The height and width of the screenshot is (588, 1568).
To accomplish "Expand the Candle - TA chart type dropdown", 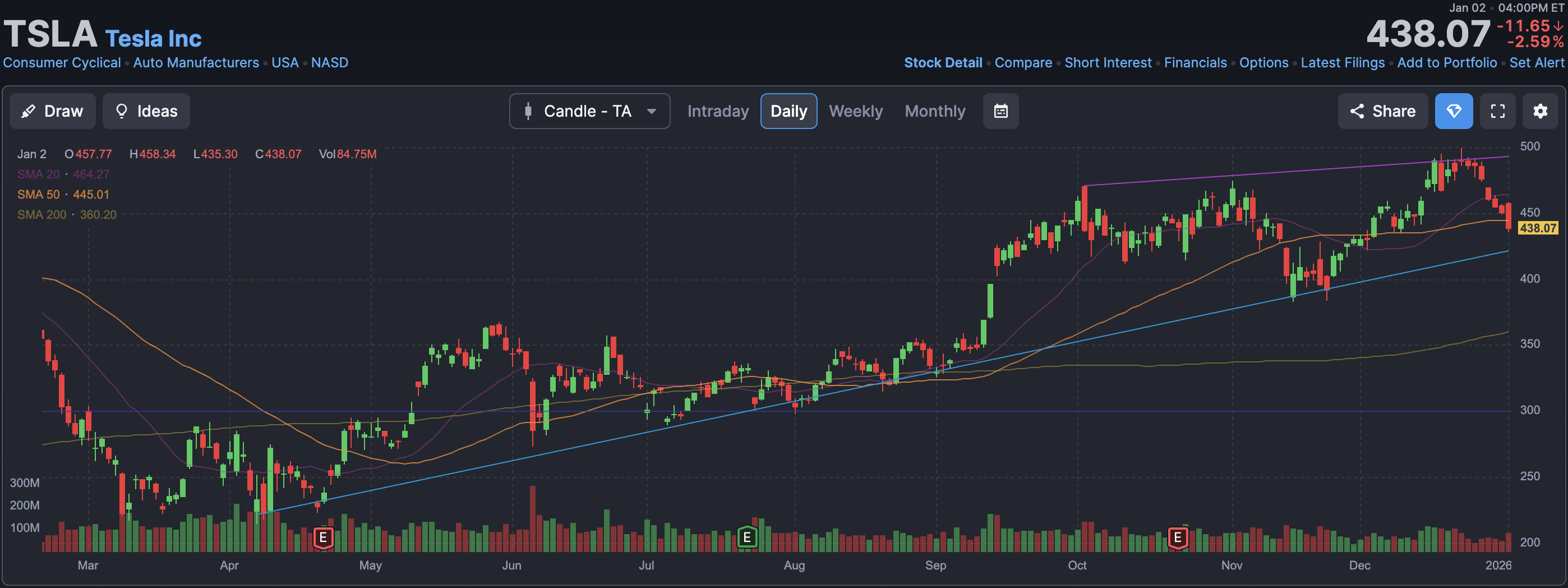I will click(589, 111).
